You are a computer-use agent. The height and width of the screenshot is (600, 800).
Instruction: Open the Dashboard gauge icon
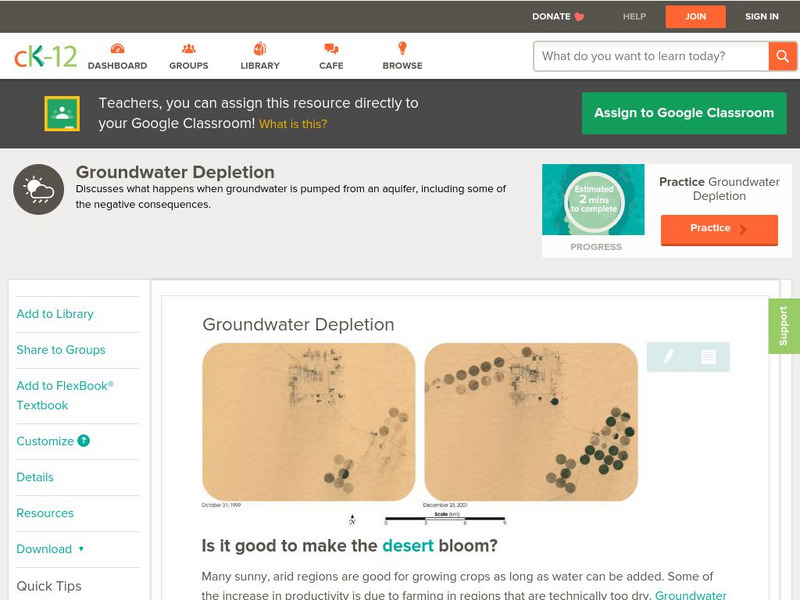point(117,48)
